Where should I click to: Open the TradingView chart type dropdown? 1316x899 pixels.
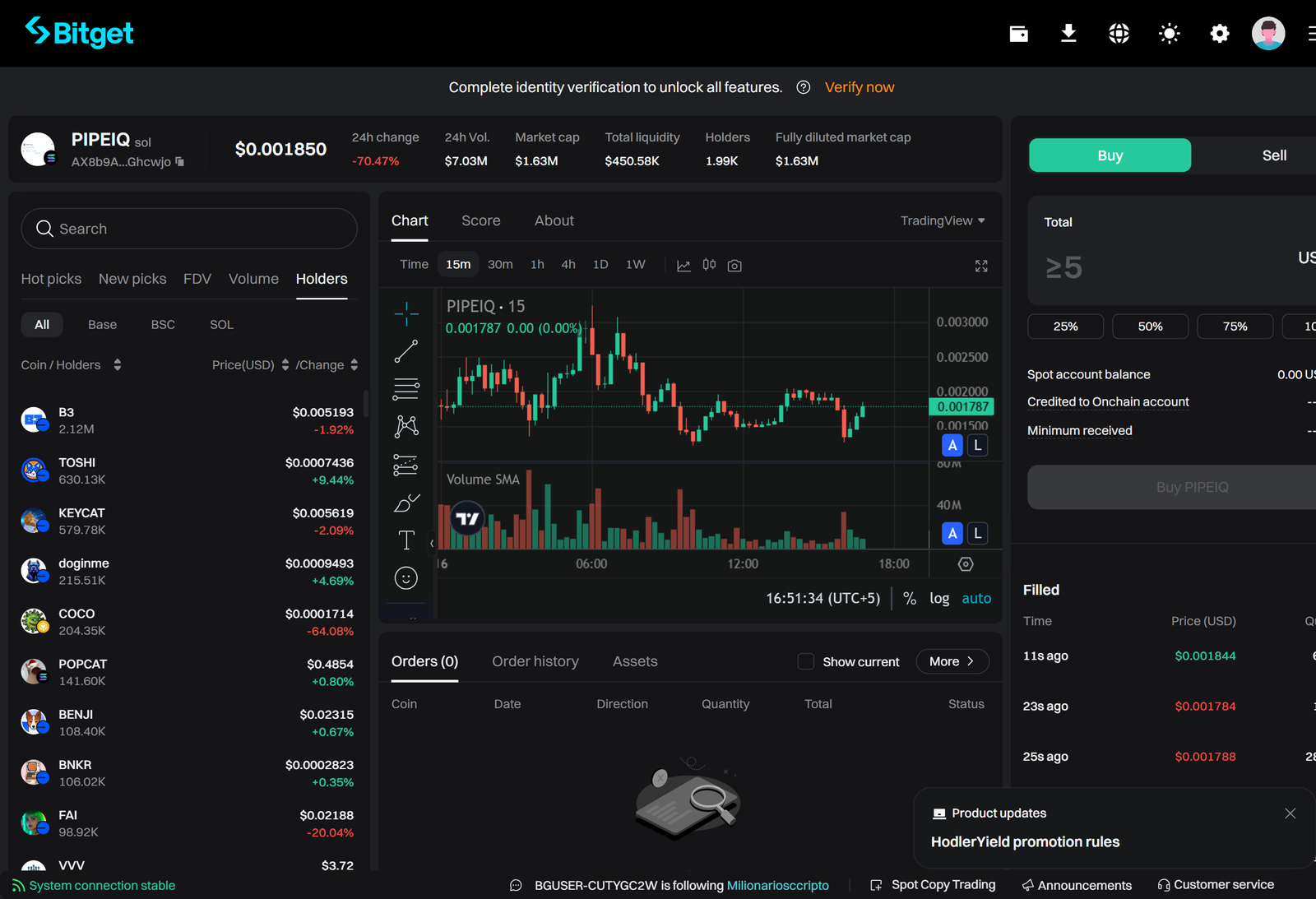[x=943, y=220]
